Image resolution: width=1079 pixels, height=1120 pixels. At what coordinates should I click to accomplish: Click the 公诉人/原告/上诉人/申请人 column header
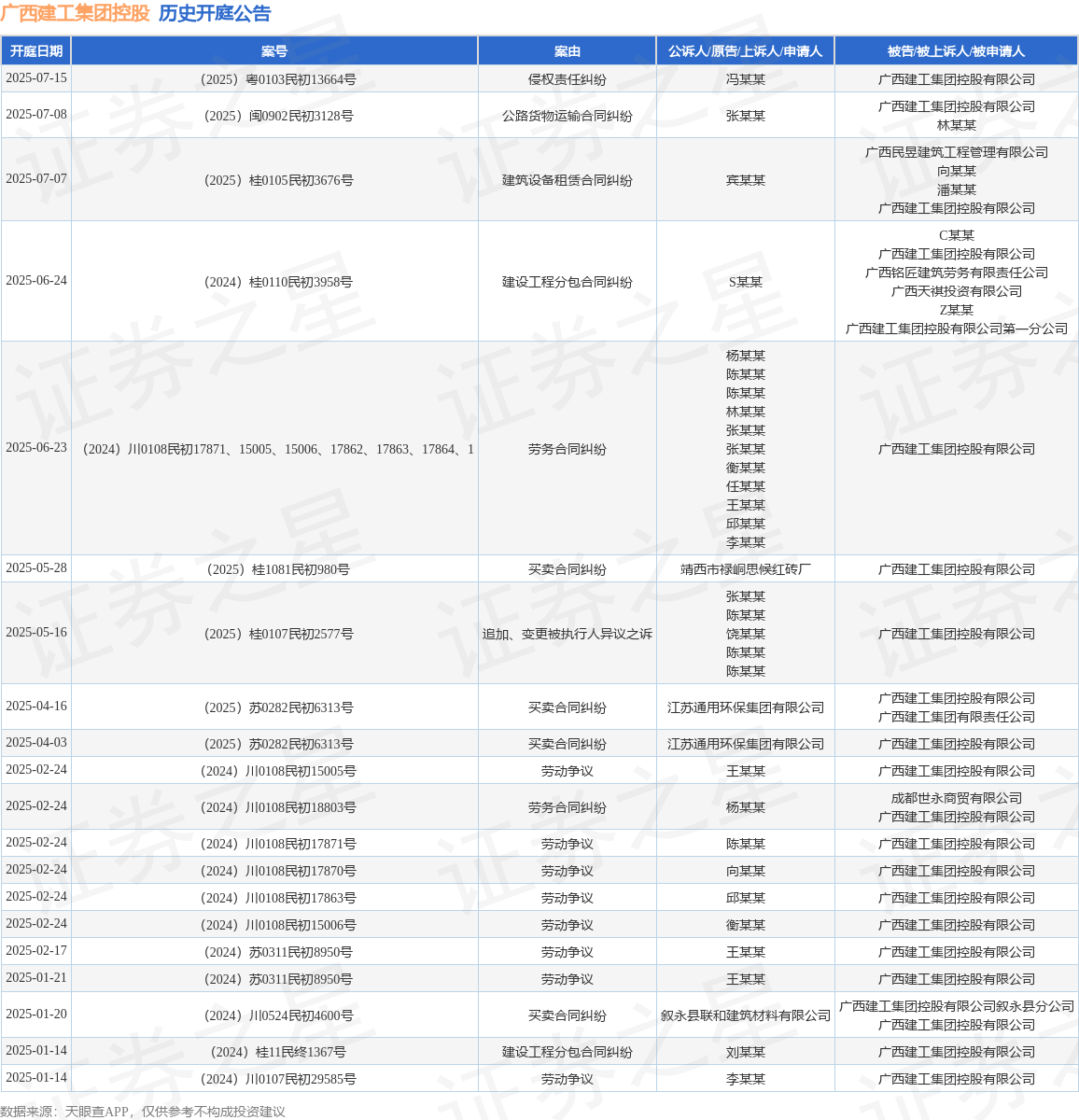click(746, 51)
